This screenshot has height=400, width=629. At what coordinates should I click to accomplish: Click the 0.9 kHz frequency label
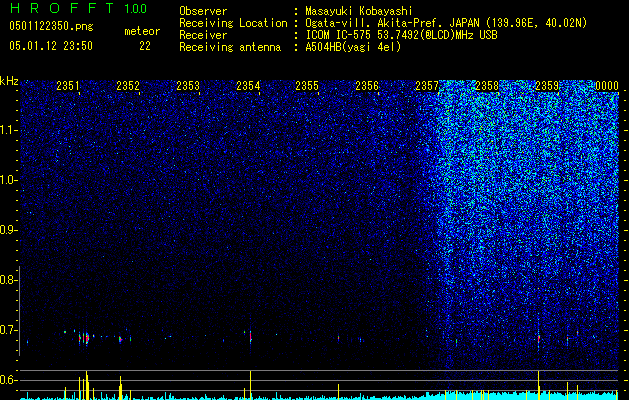pos(8,230)
